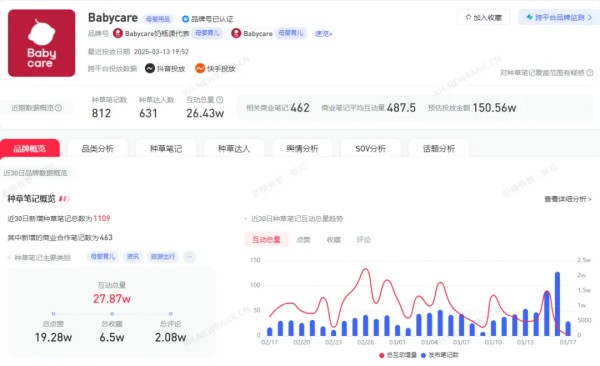Click the 母婴用品 tag beside Babycare title
Image resolution: width=600 pixels, height=366 pixels.
(158, 19)
